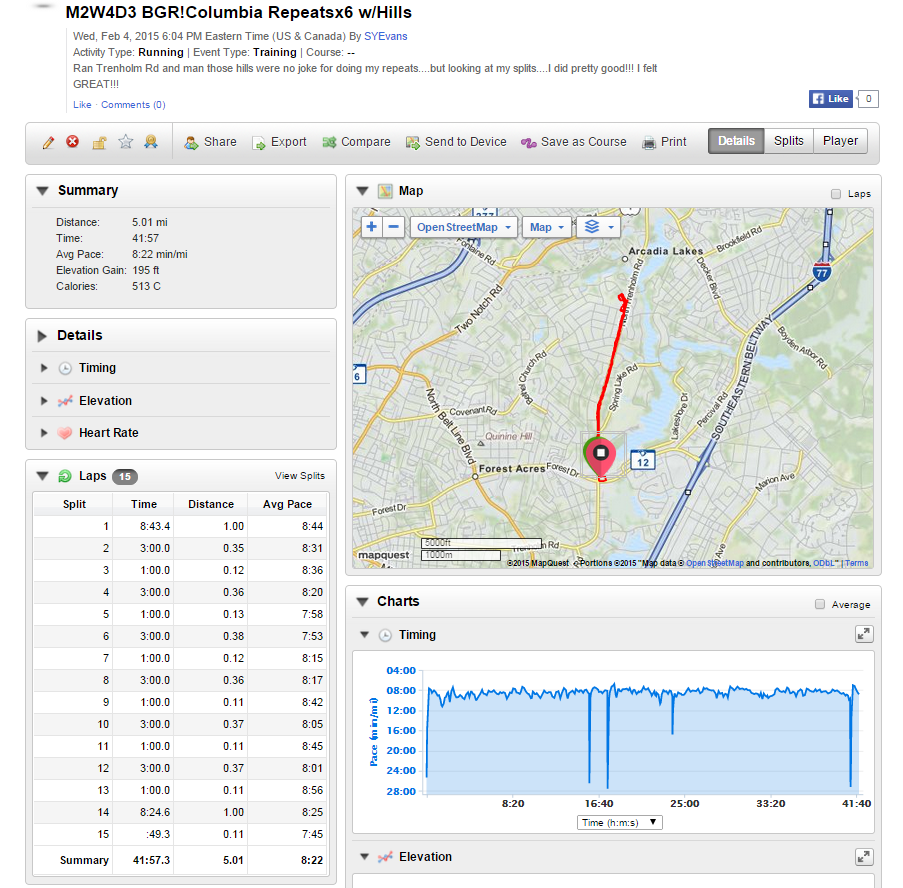Click the padlock privacy icon
Screen dimensions: 903x888
tap(99, 142)
